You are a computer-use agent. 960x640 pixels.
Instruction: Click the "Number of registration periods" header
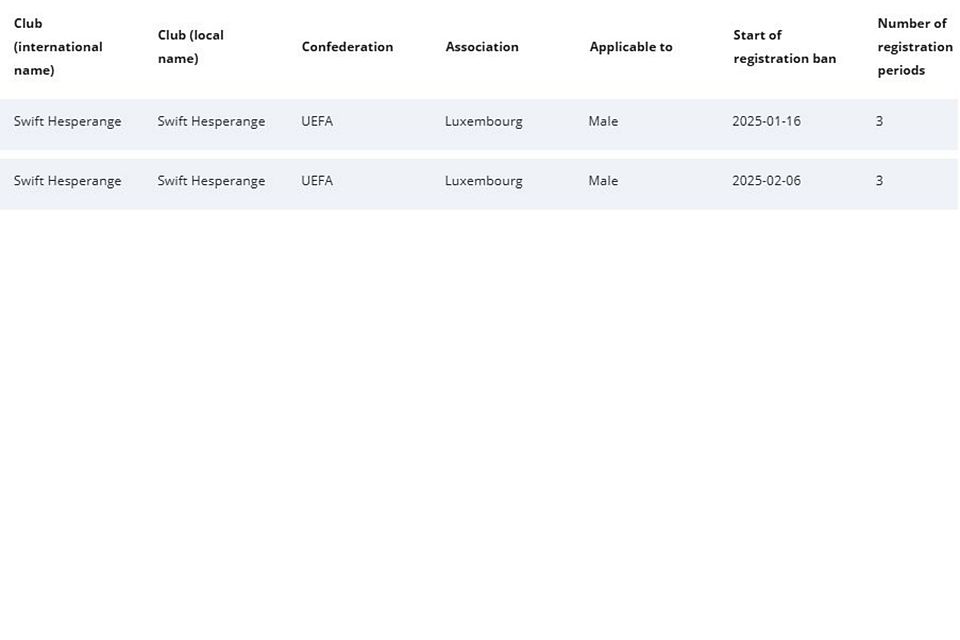[x=915, y=47]
